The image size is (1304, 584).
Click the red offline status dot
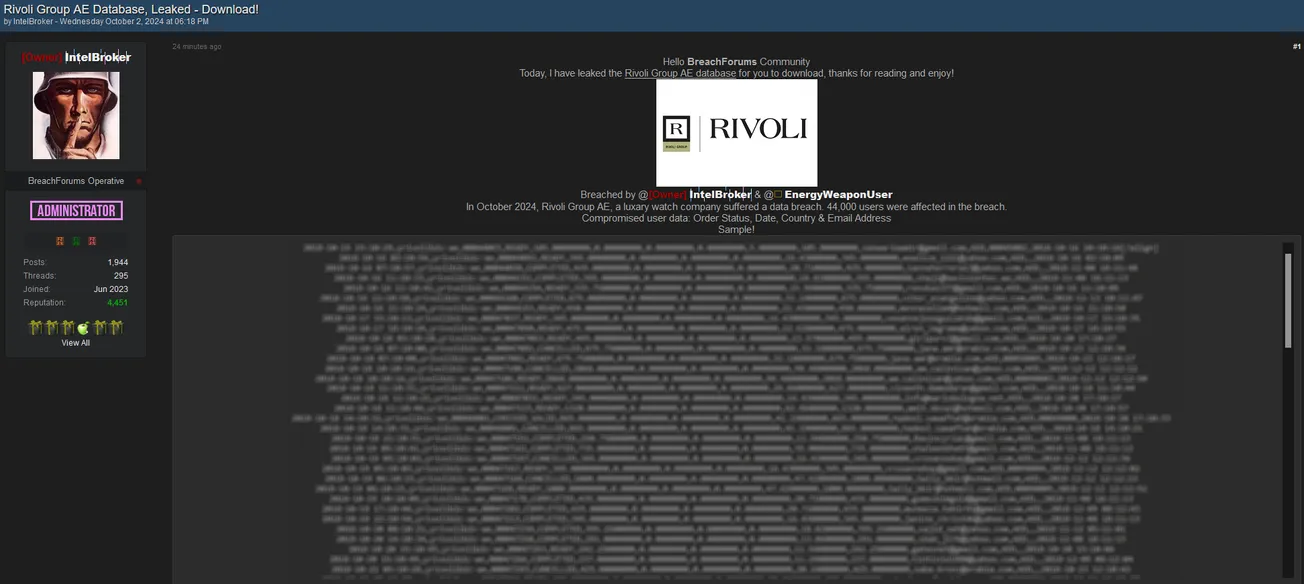point(139,182)
